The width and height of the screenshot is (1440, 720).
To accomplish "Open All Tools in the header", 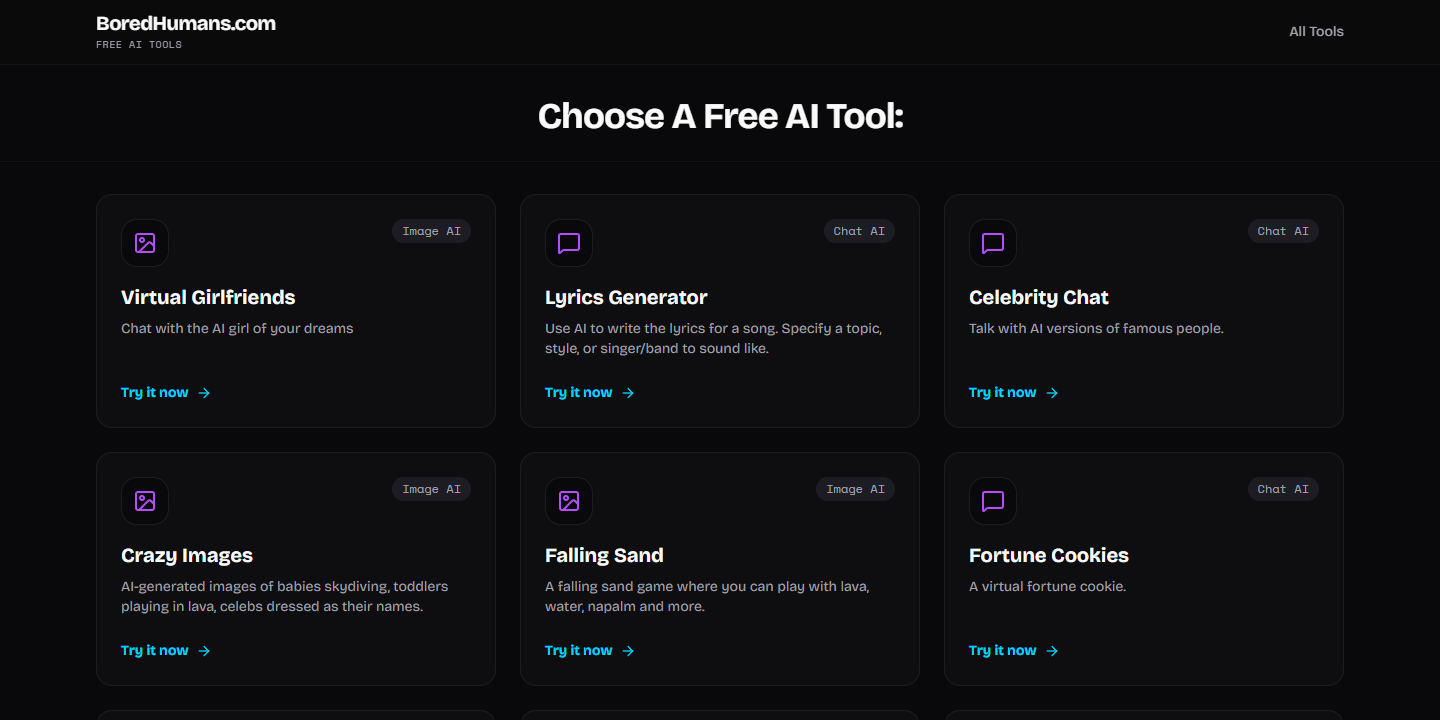I will tap(1316, 31).
